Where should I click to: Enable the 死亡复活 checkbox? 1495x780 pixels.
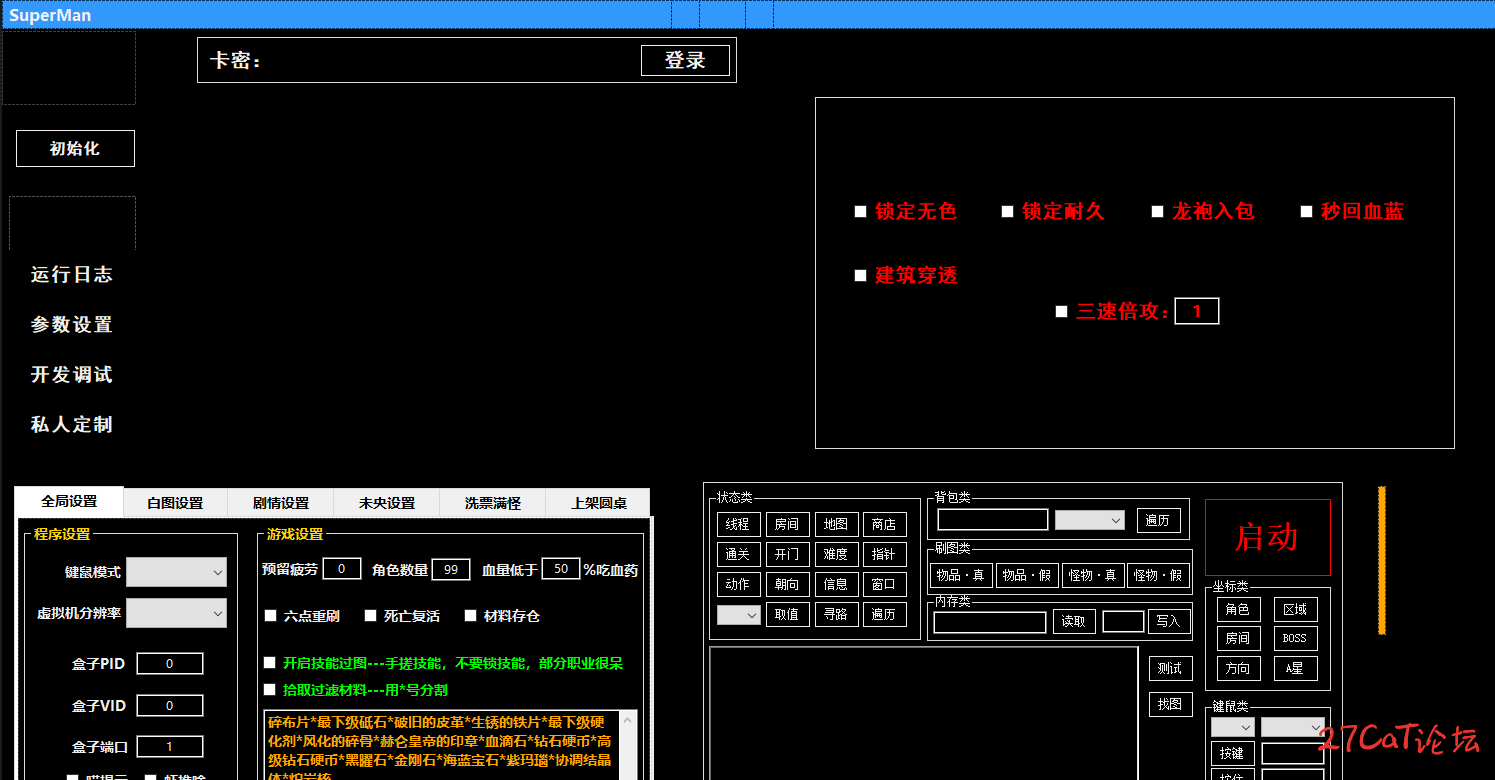pos(370,616)
